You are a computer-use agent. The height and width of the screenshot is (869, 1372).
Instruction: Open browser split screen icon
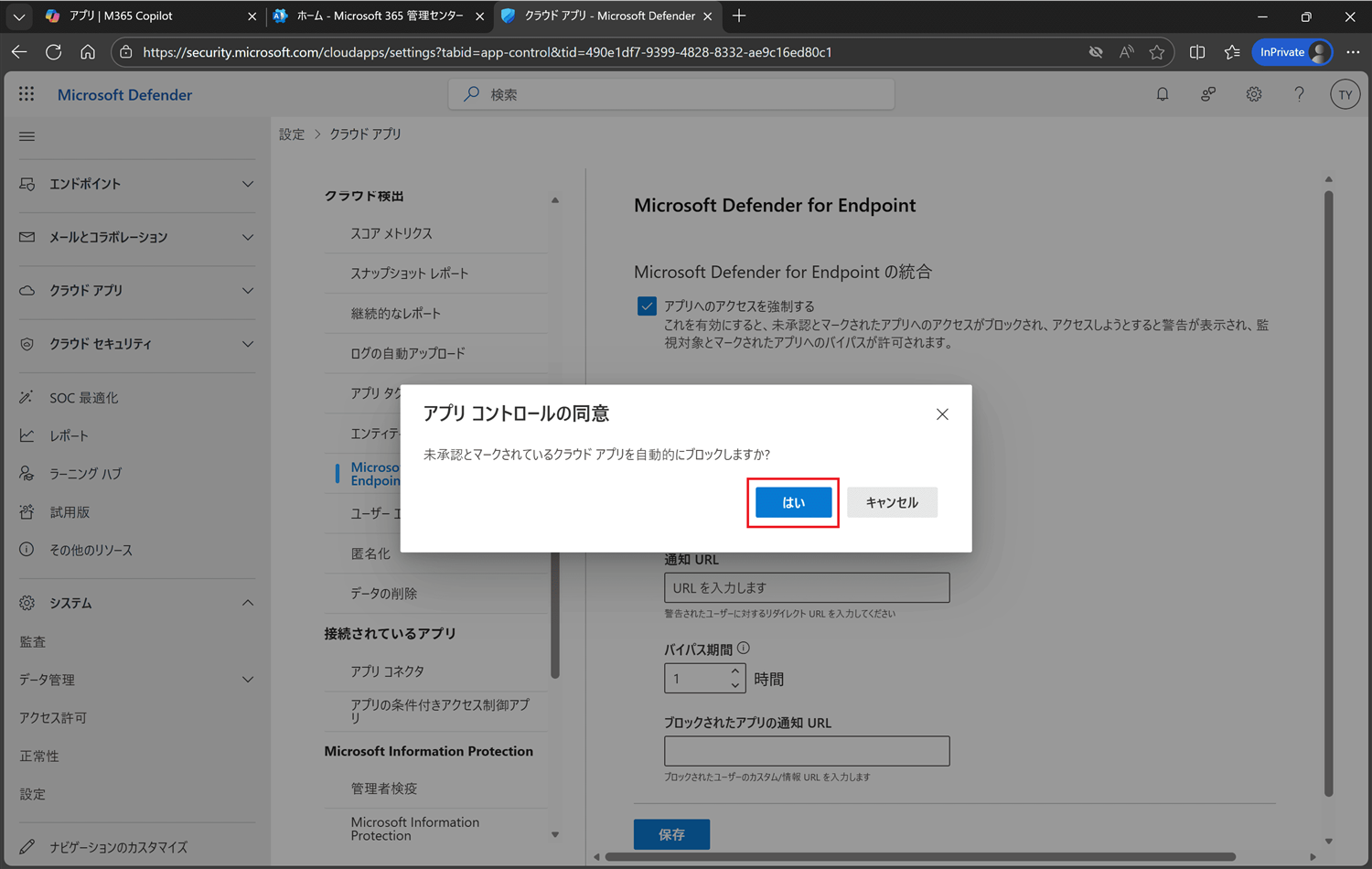1197,52
